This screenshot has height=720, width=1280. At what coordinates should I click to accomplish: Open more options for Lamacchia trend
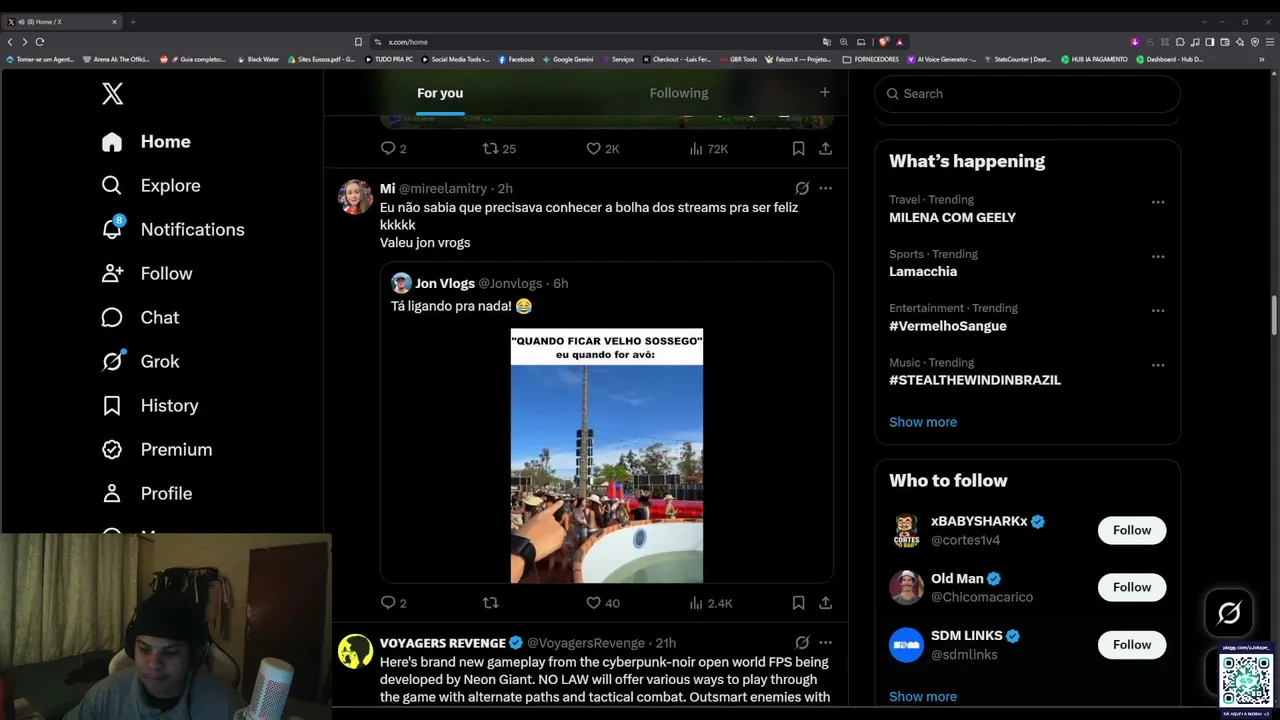[1158, 256]
